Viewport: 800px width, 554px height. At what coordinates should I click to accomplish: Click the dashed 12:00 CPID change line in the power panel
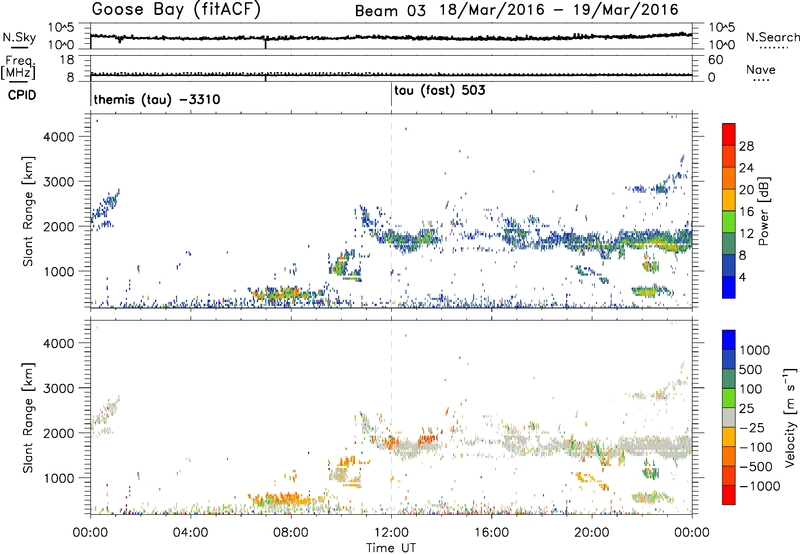391,211
